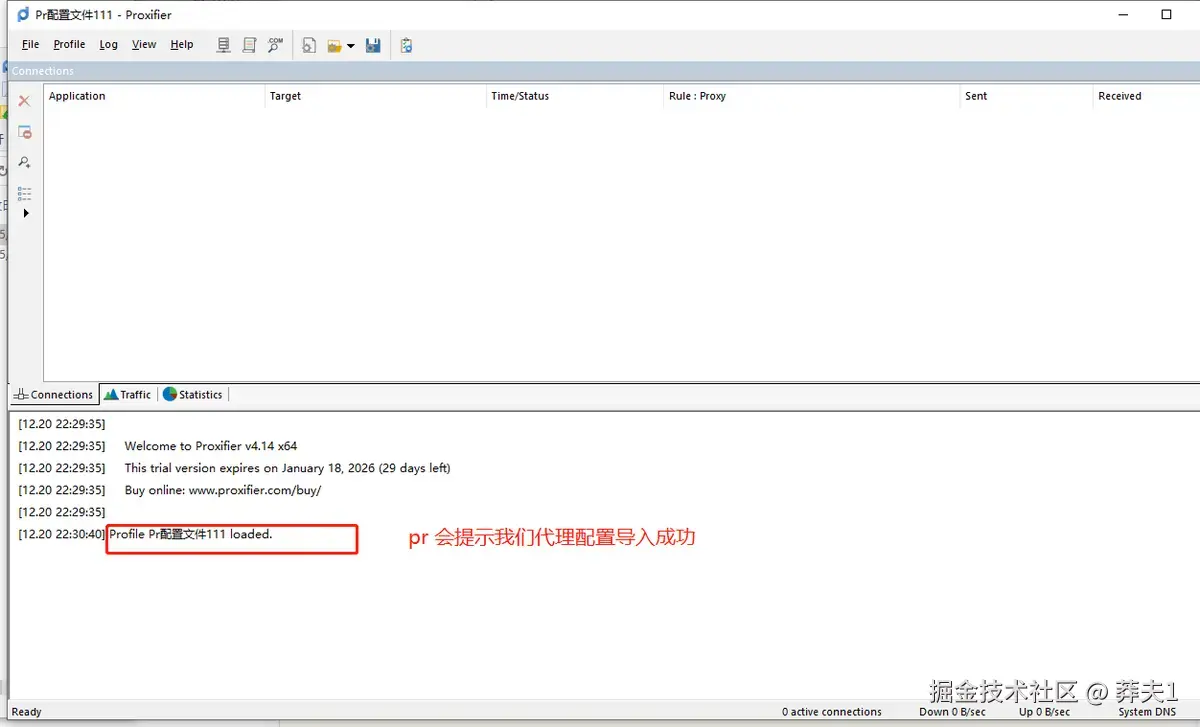Switch to the Statistics tab
The height and width of the screenshot is (727, 1200).
[x=193, y=394]
